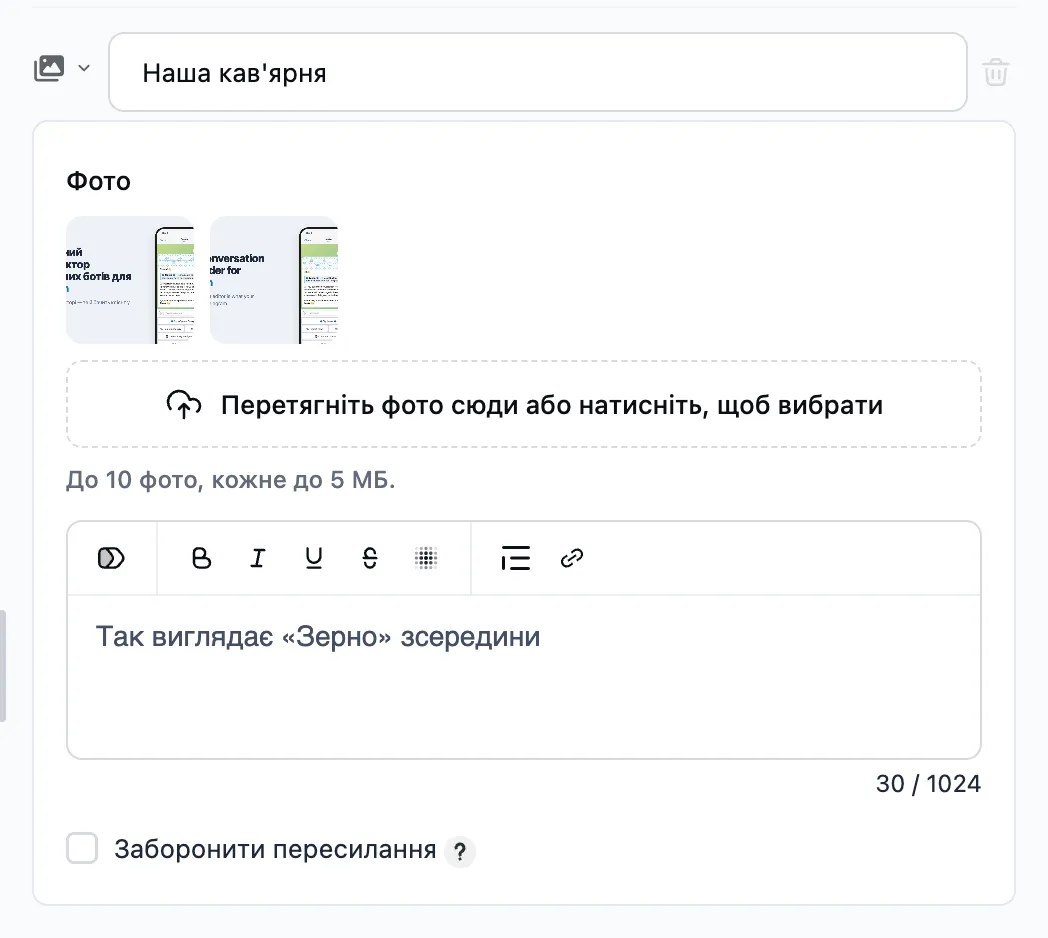Open help tooltip for forwarding restriction
Screen dimensions: 1048x938
[460, 851]
